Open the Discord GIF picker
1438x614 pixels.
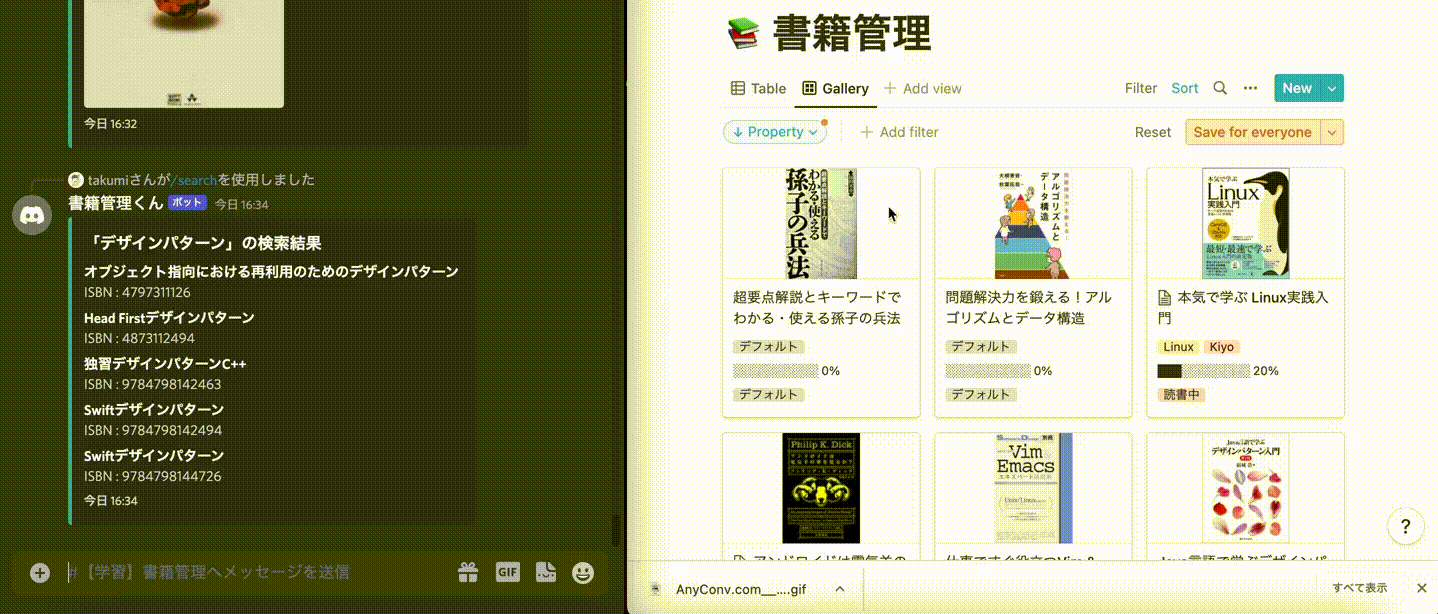[x=508, y=572]
